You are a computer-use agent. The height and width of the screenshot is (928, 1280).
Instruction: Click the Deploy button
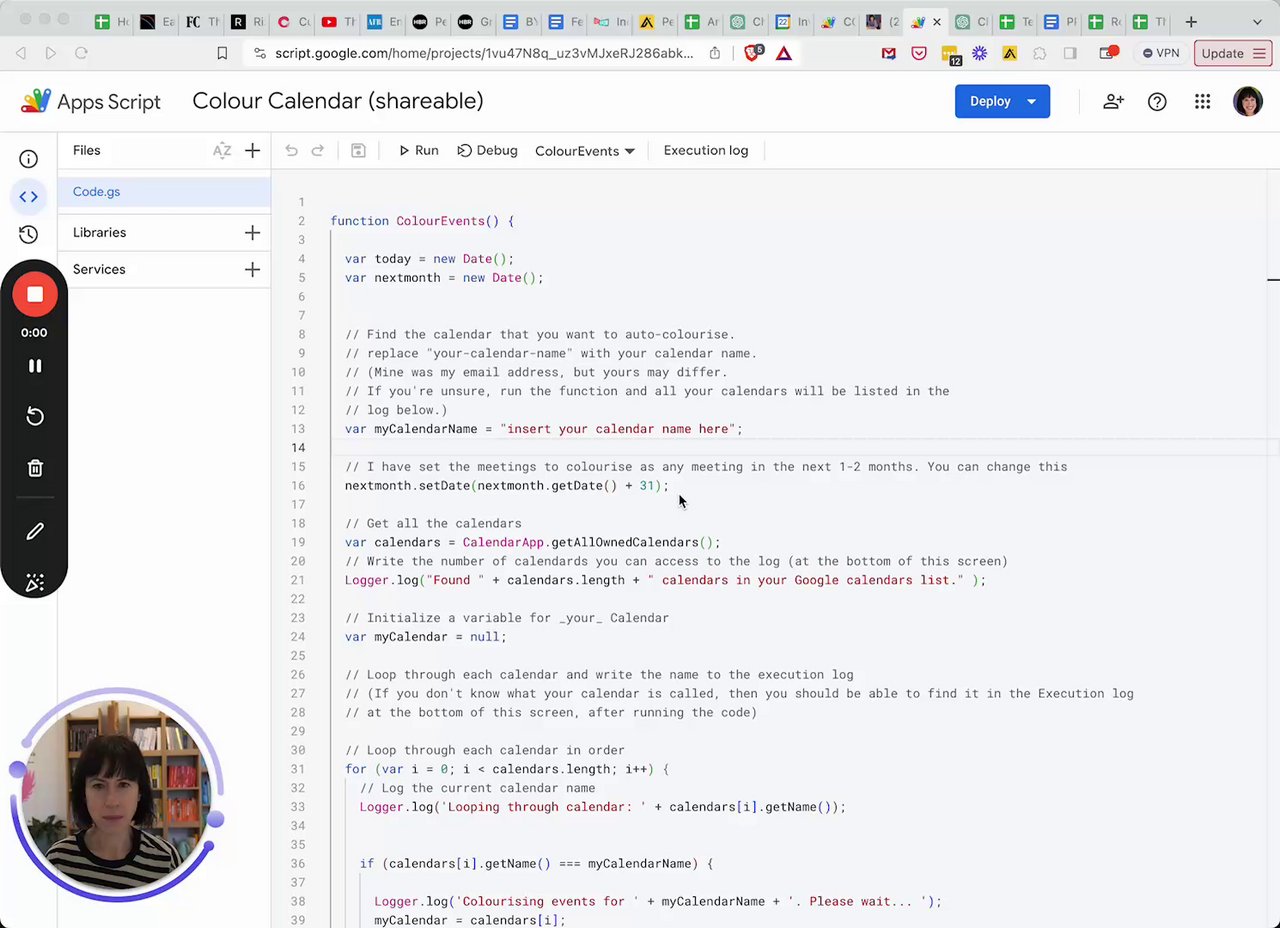coord(1002,101)
